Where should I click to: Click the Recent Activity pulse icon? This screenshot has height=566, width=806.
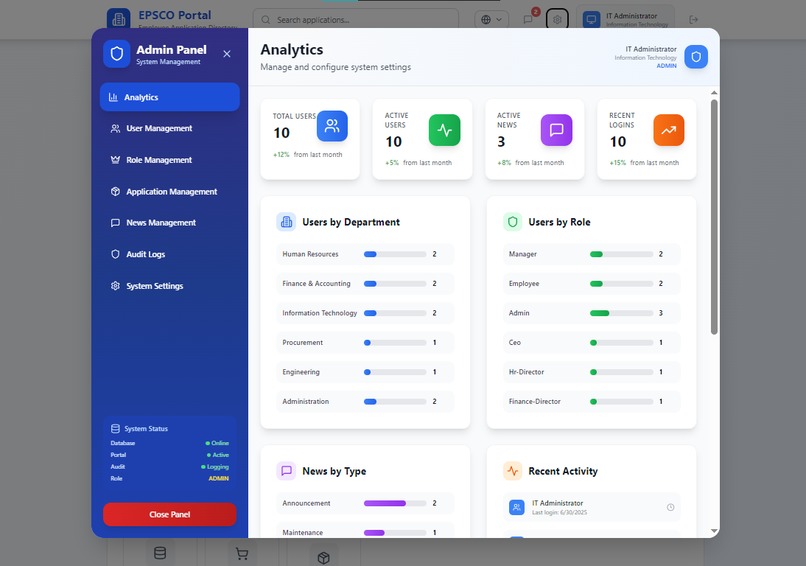[x=512, y=471]
